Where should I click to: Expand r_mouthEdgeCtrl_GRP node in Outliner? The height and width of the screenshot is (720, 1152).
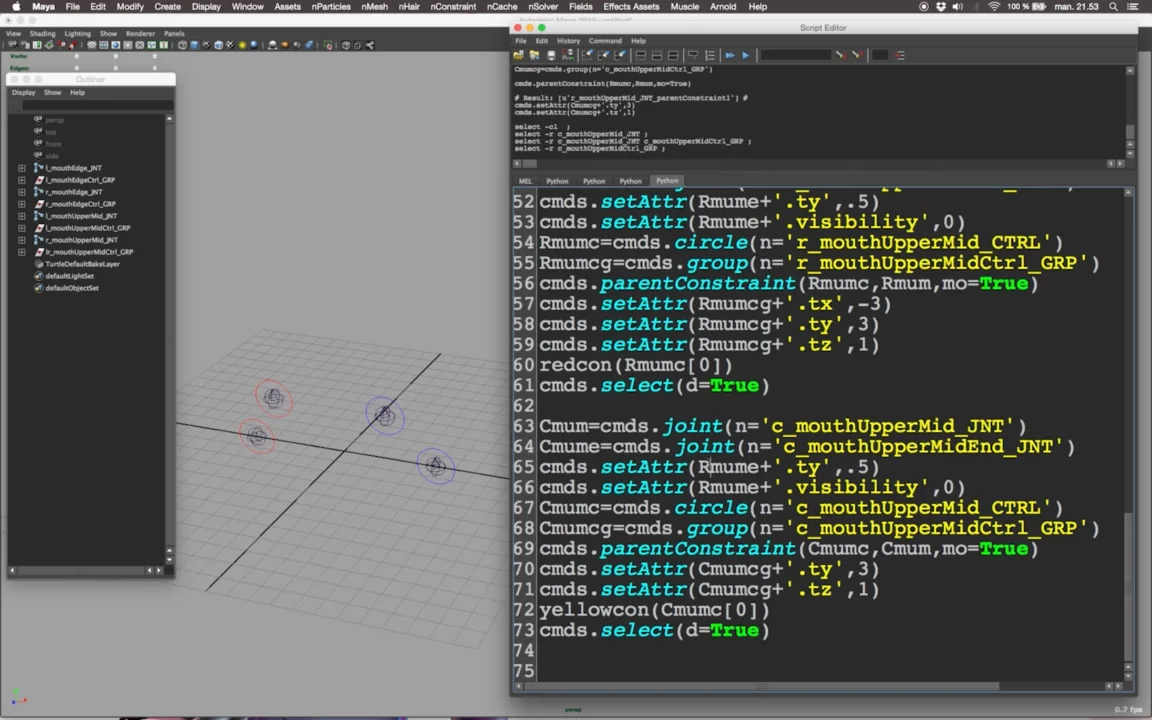coord(21,204)
